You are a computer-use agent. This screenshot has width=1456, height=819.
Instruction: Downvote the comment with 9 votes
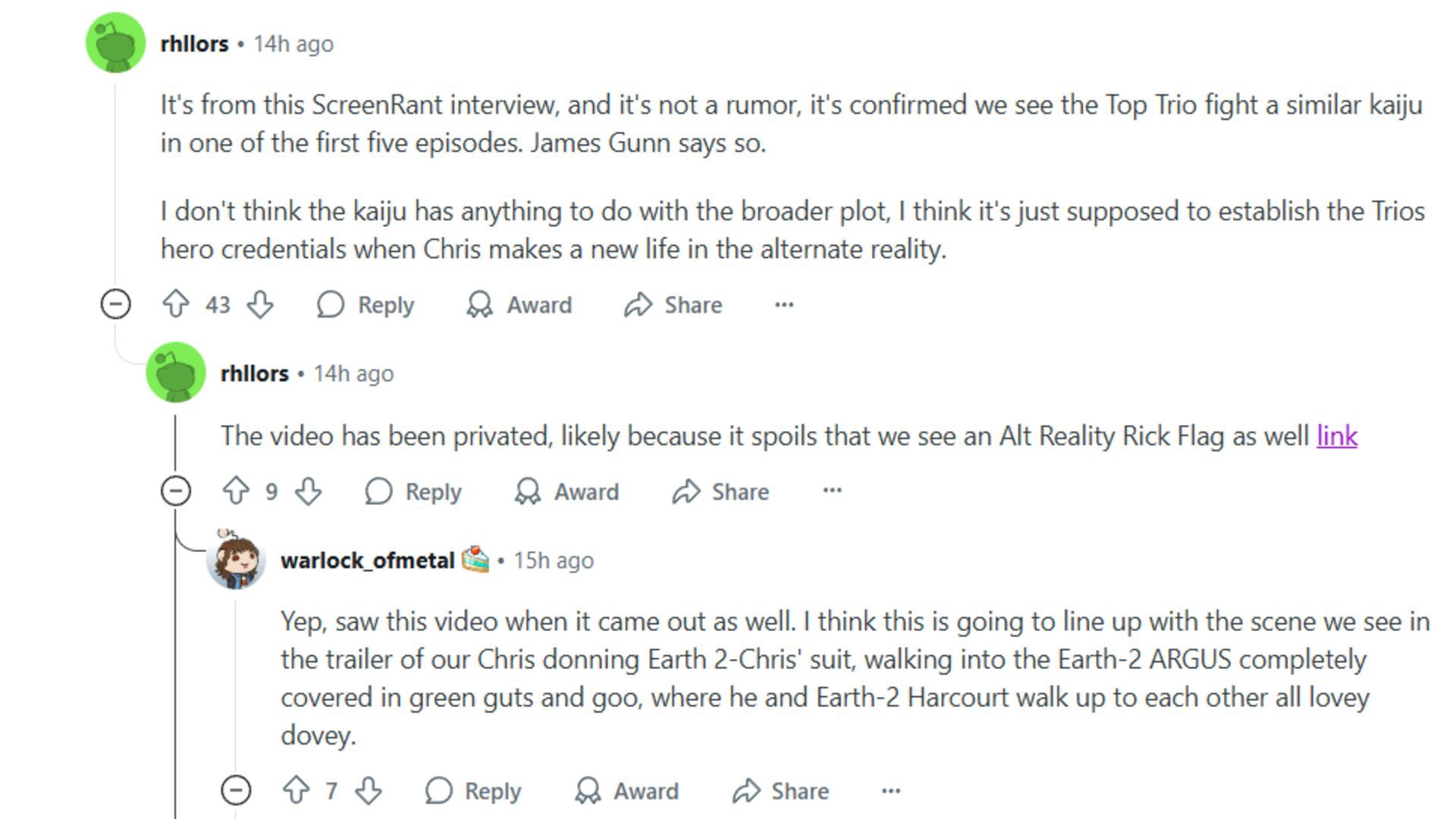(308, 491)
